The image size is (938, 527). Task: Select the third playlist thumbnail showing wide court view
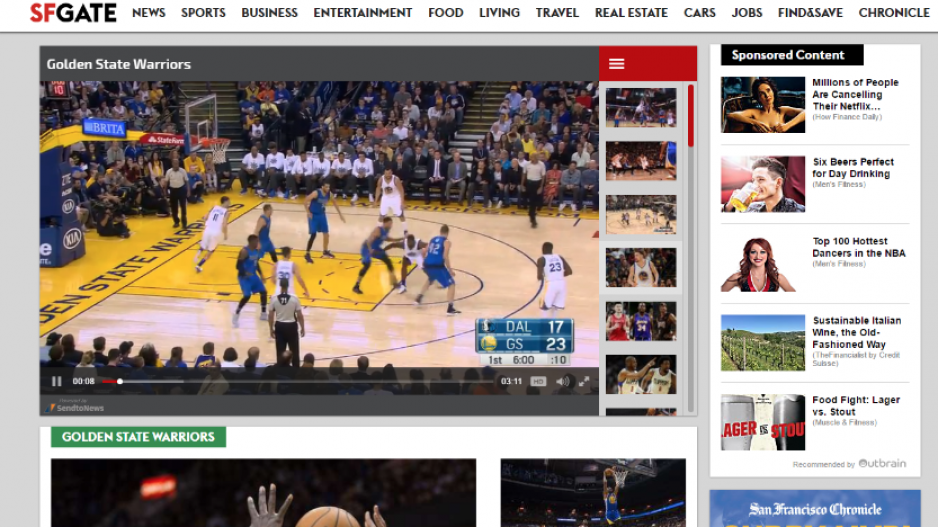click(x=641, y=214)
